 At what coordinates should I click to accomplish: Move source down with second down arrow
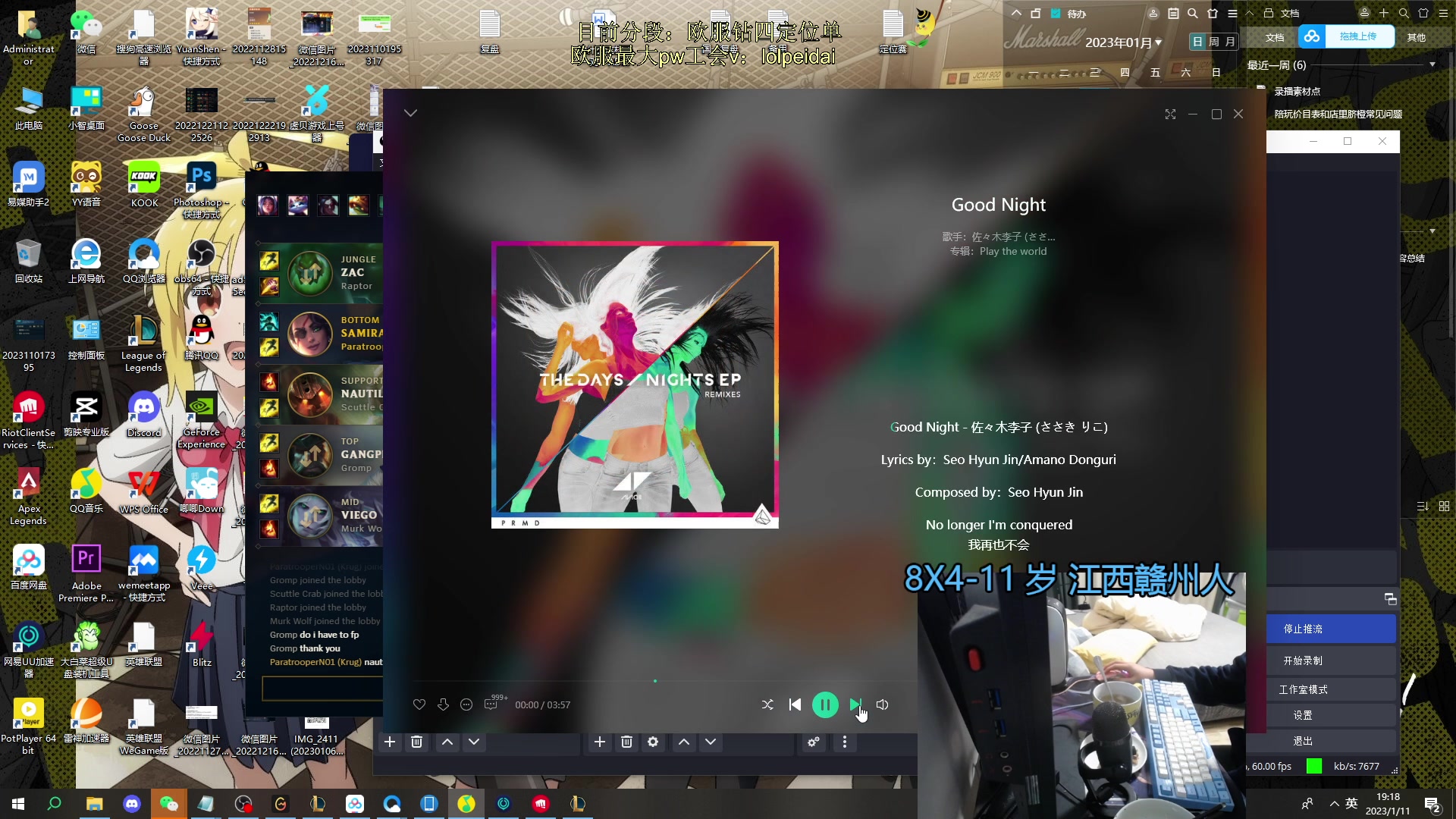[711, 742]
